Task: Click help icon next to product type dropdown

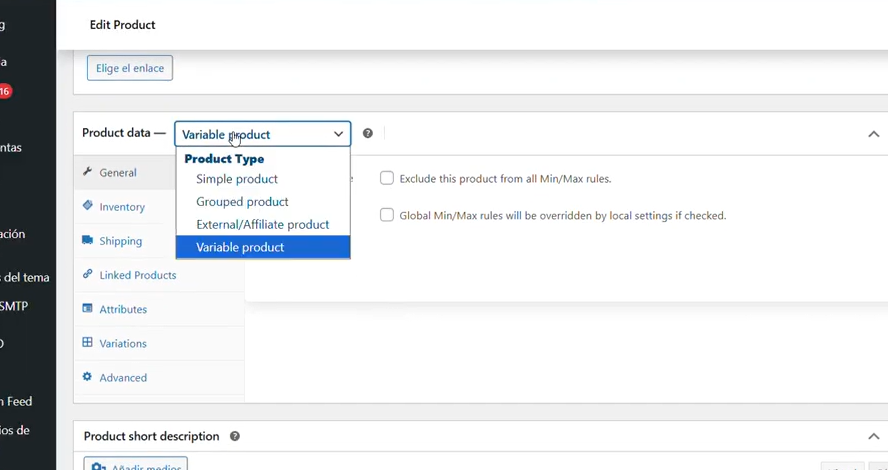Action: (x=368, y=133)
